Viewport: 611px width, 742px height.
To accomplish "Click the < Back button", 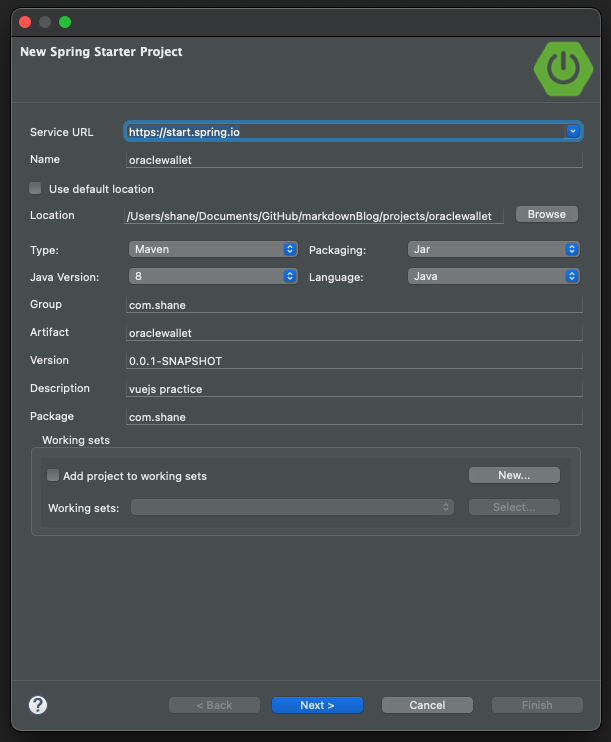I will coord(214,705).
